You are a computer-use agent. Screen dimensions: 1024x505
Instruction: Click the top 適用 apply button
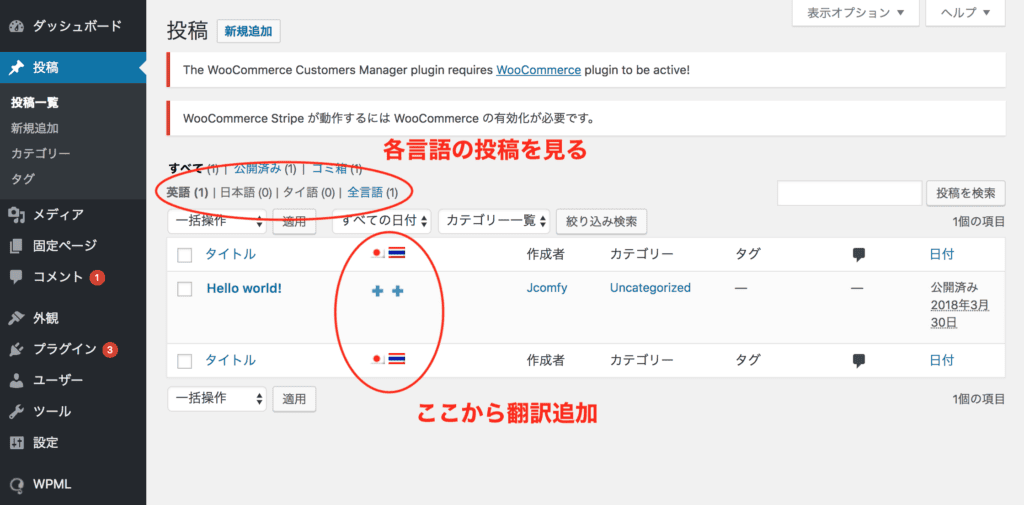click(294, 221)
